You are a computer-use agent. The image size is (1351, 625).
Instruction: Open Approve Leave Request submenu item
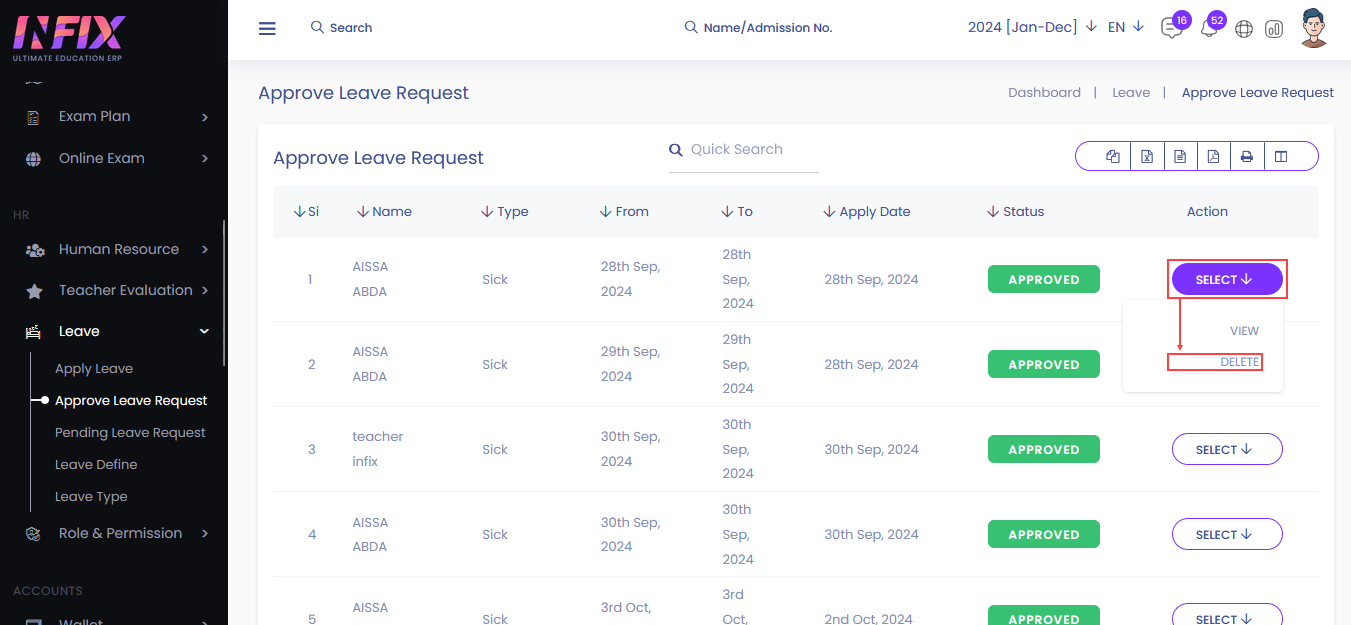(131, 400)
